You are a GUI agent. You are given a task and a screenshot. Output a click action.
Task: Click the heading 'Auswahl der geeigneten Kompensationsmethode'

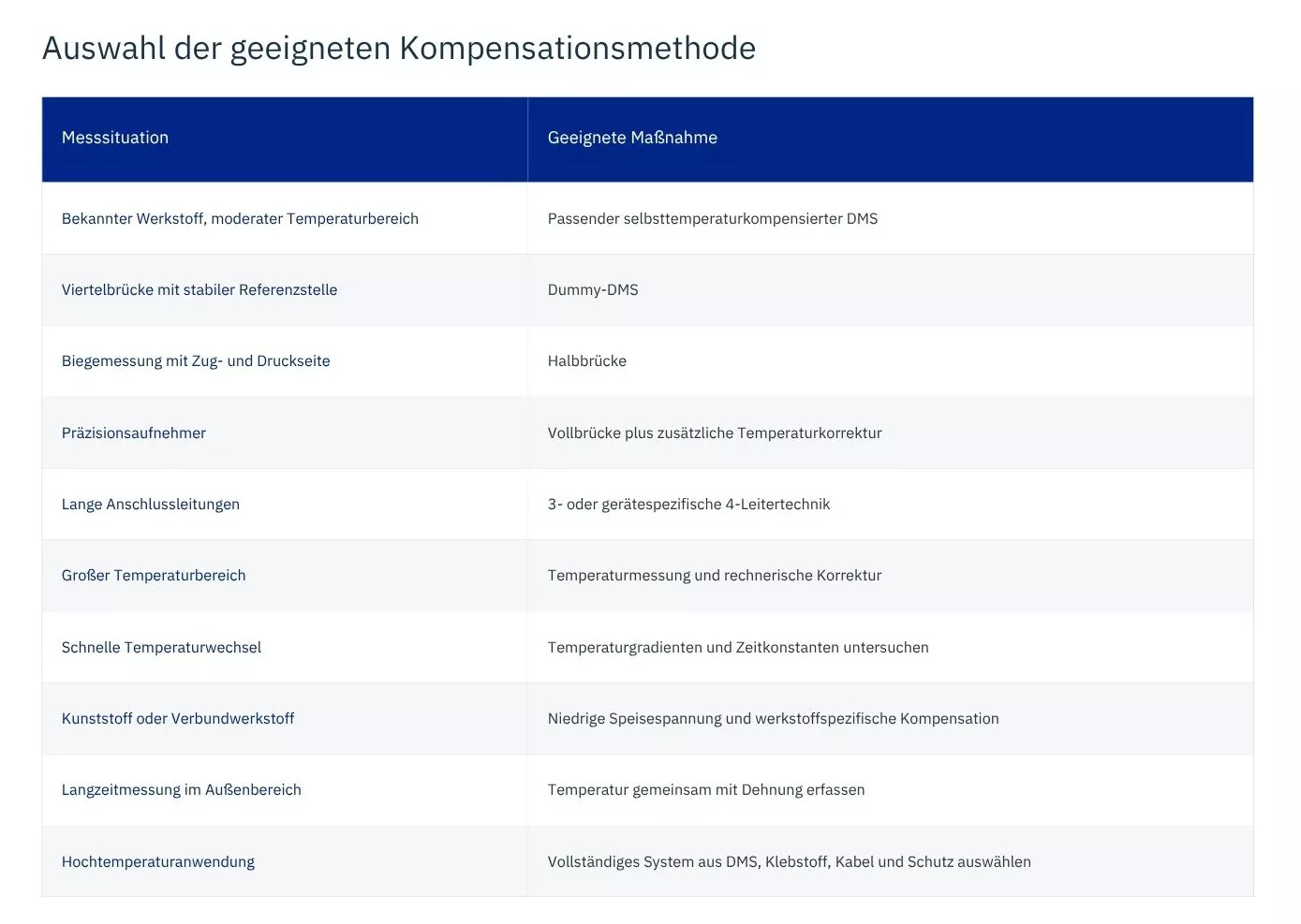pyautogui.click(x=399, y=48)
